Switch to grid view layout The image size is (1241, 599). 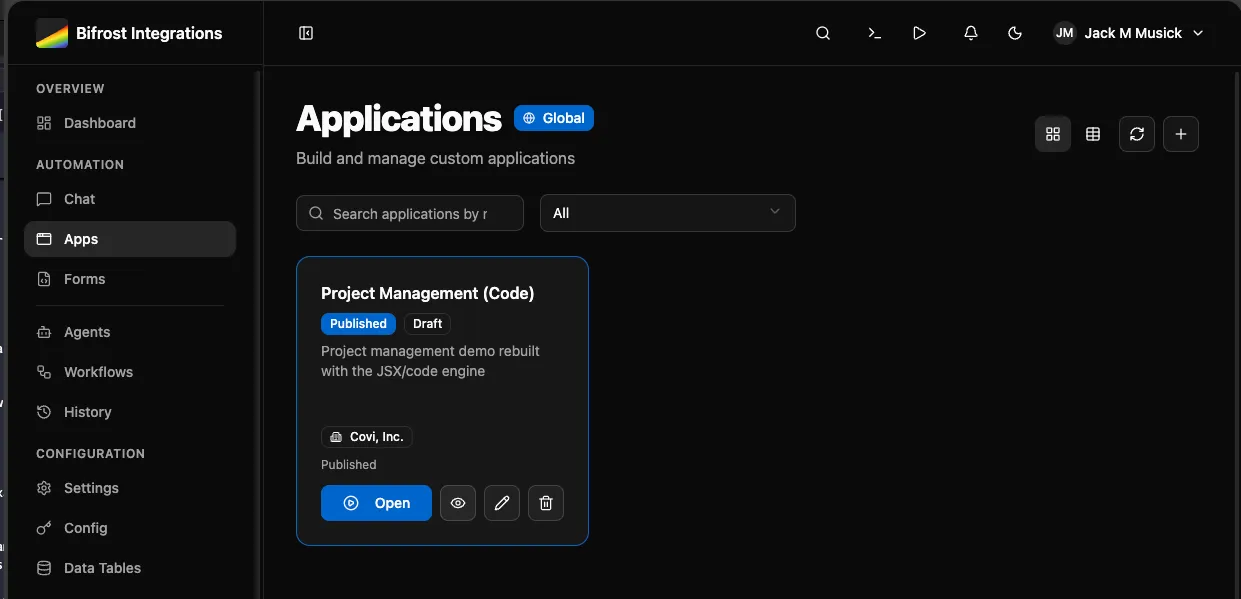(x=1052, y=134)
